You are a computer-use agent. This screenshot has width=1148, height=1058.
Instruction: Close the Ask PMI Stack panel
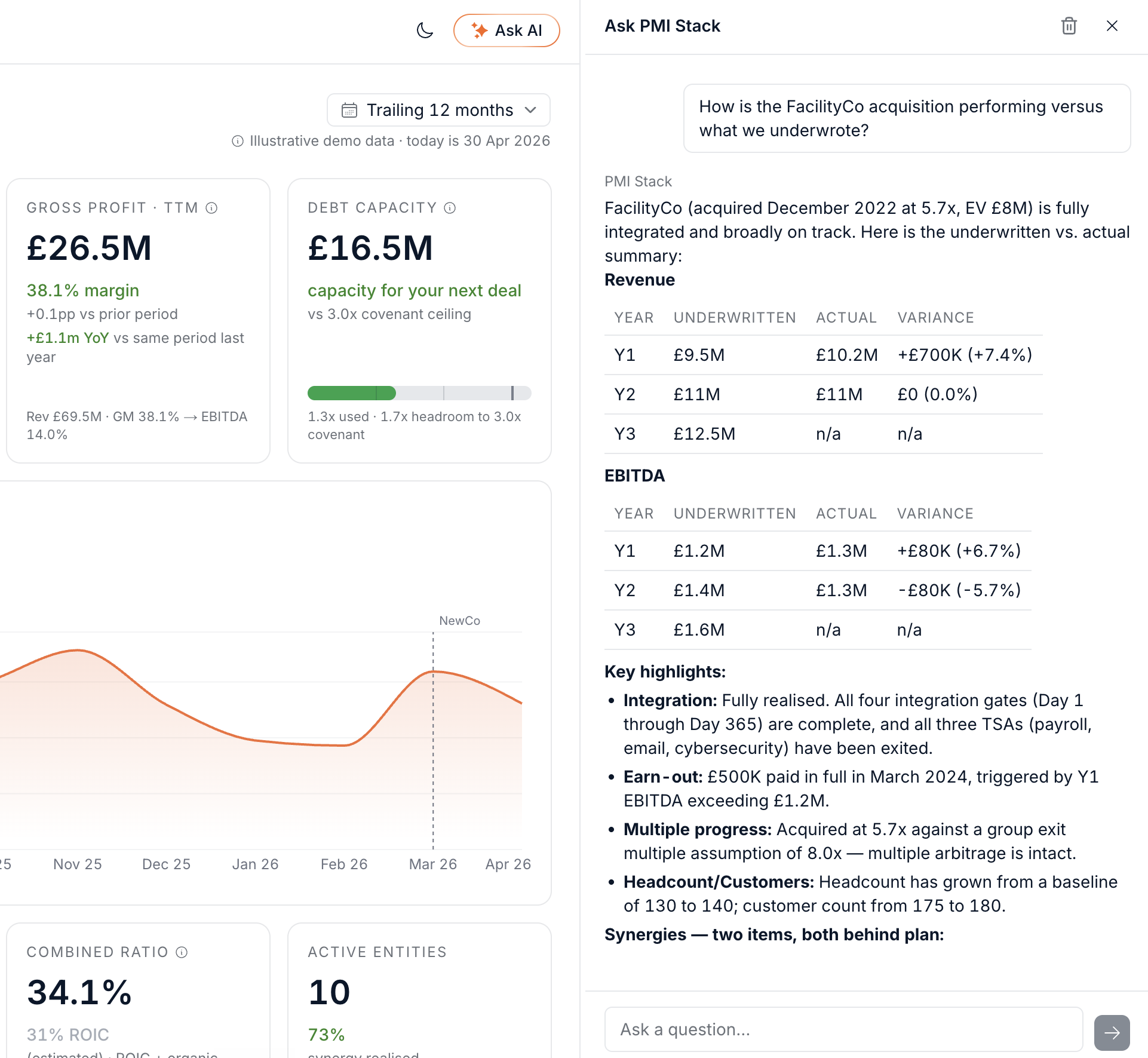coord(1112,26)
